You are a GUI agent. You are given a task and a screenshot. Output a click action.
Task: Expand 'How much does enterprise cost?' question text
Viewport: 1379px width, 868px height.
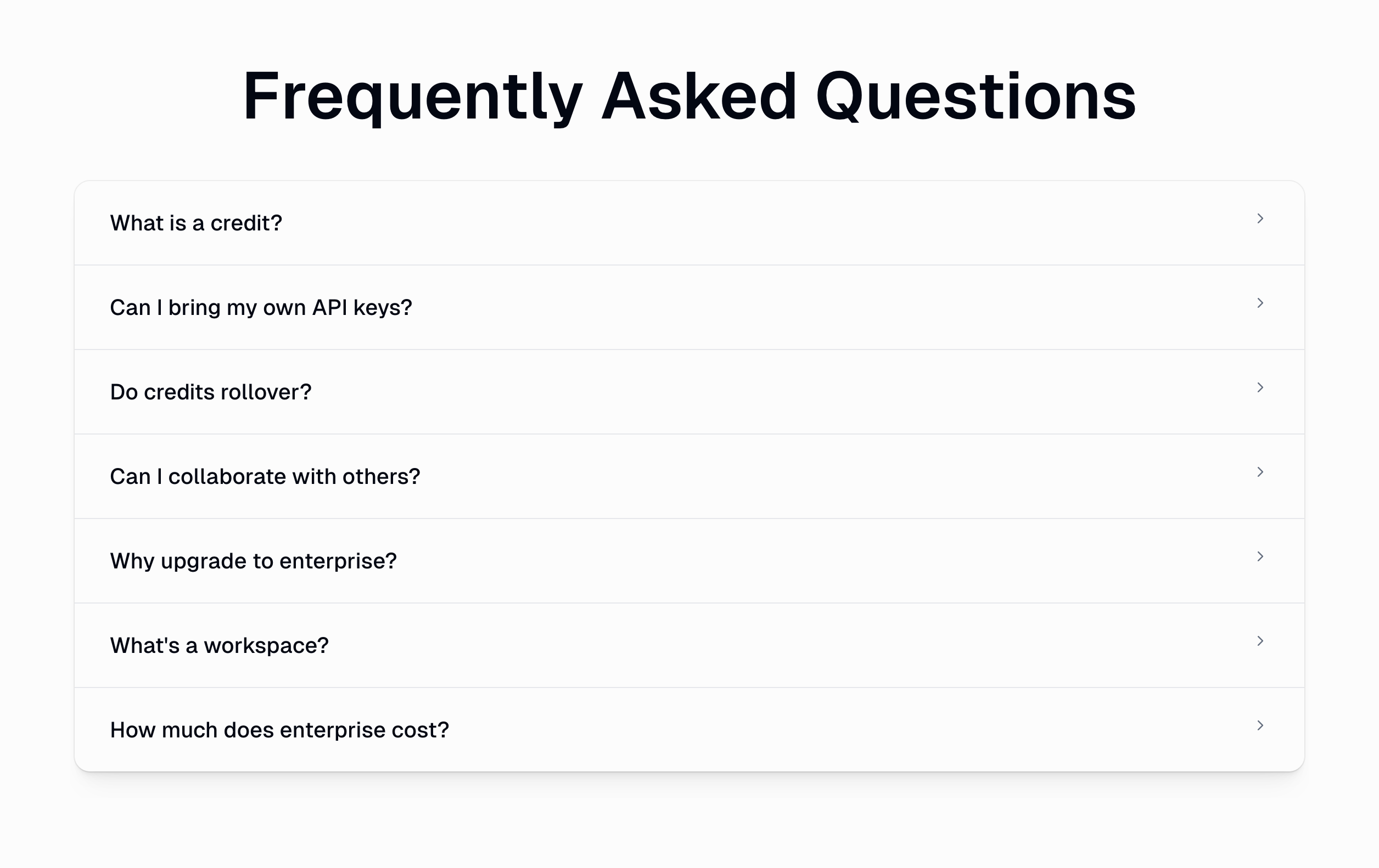point(279,730)
